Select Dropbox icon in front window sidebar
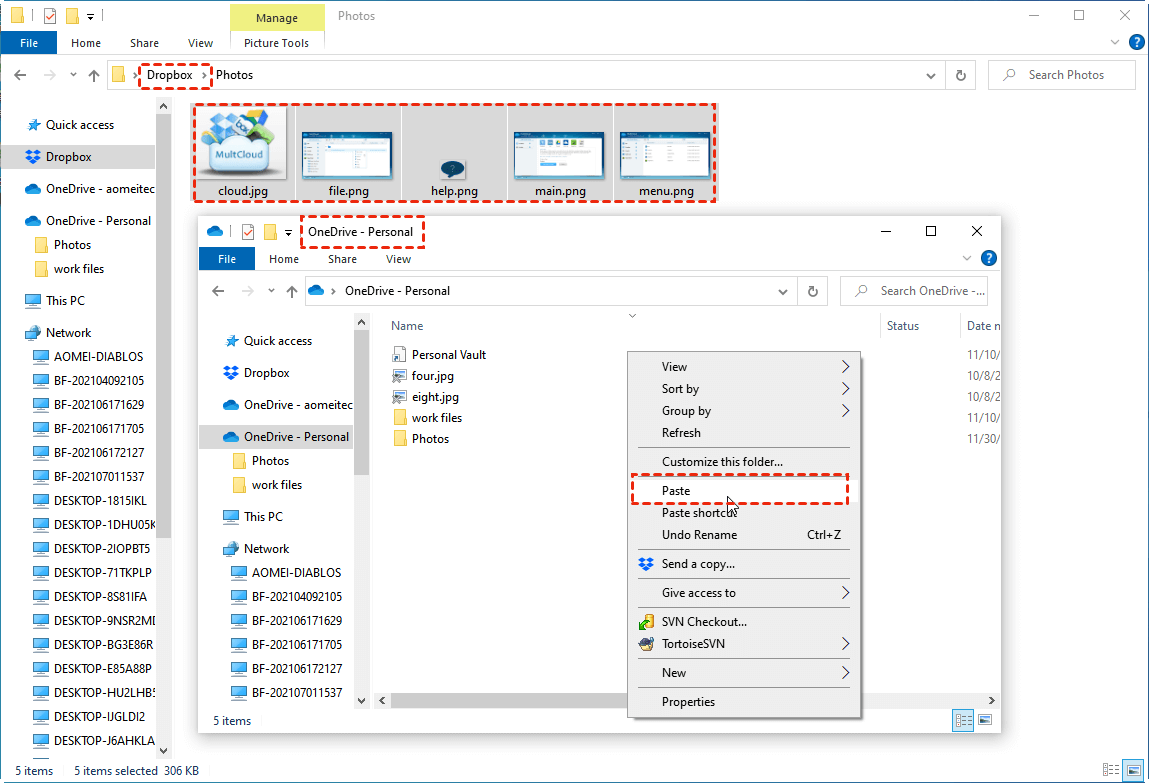Screen dimensions: 1149x783 230,373
